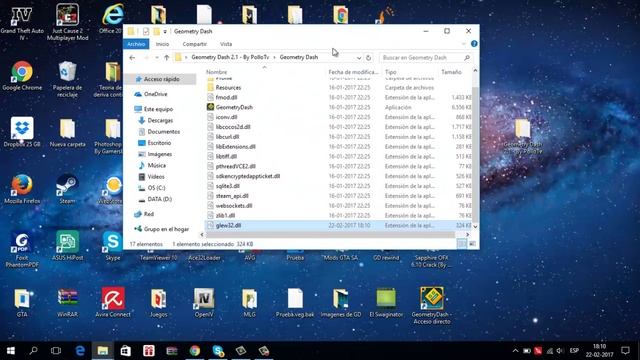Open WinRAR desktop shortcut

pyautogui.click(x=67, y=303)
